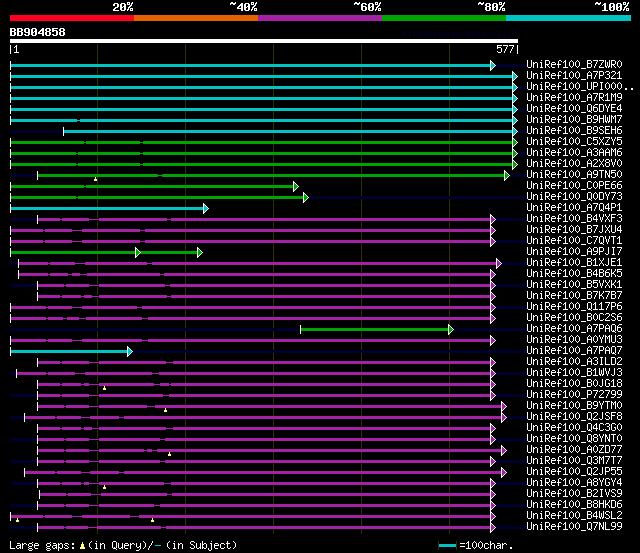Click the UniRef100_C7QVT1 label
The height and width of the screenshot is (553, 640).
pyautogui.click(x=574, y=241)
